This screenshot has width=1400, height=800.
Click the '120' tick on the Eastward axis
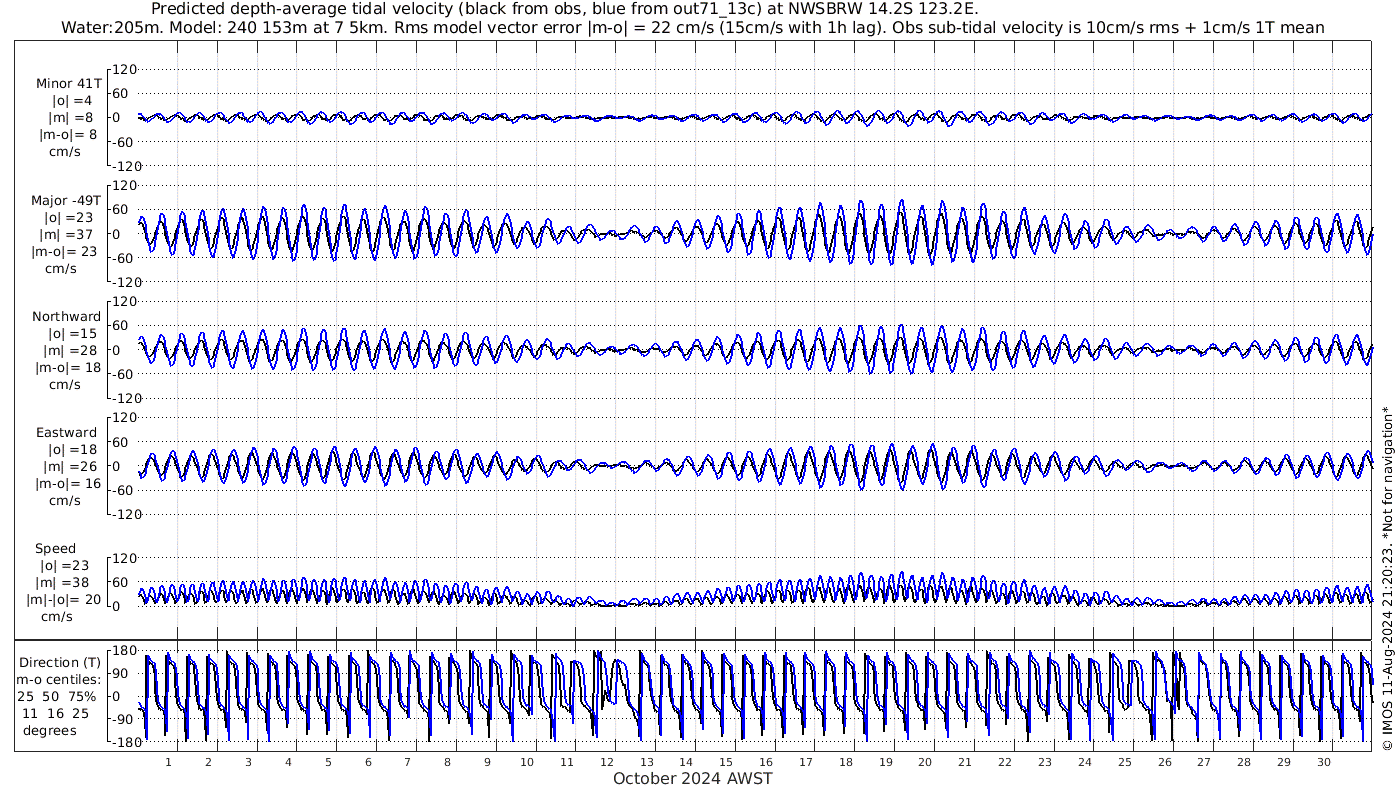tap(123, 418)
